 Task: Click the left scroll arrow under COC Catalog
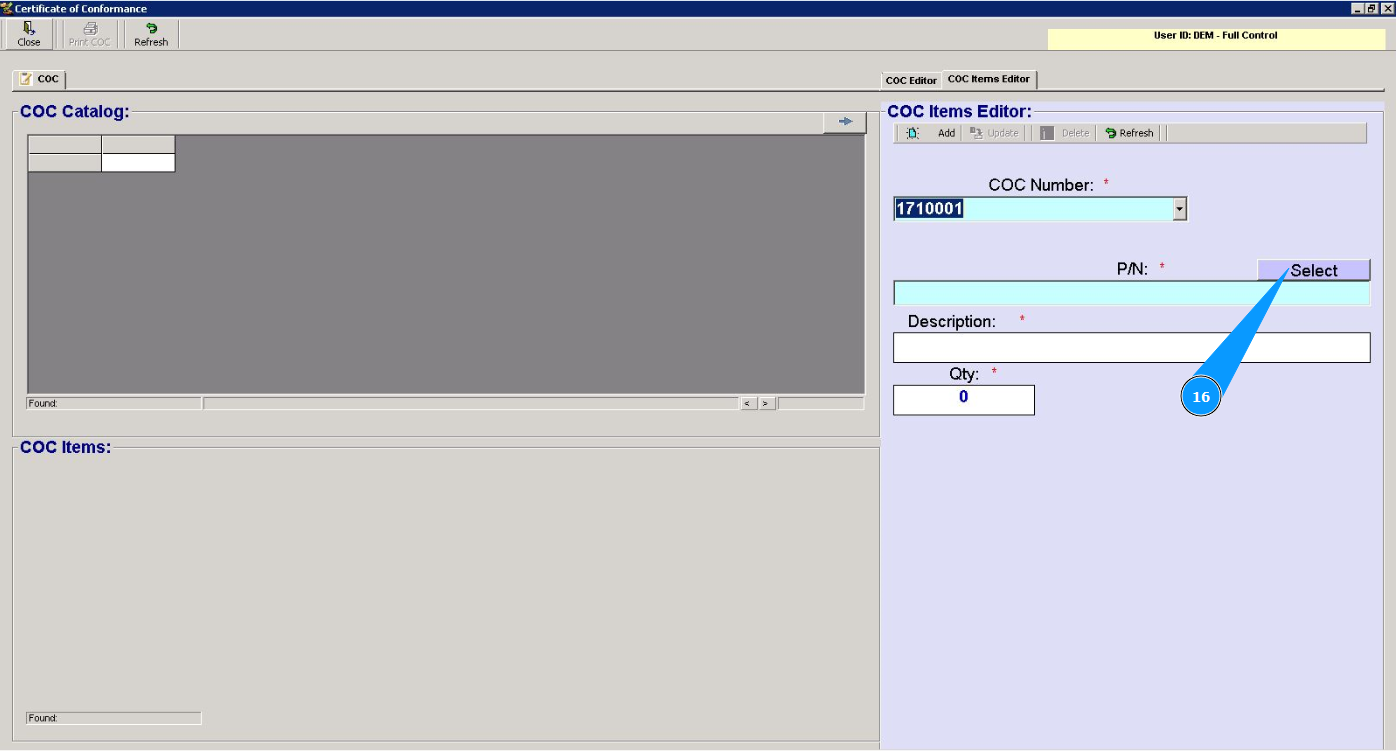(748, 403)
